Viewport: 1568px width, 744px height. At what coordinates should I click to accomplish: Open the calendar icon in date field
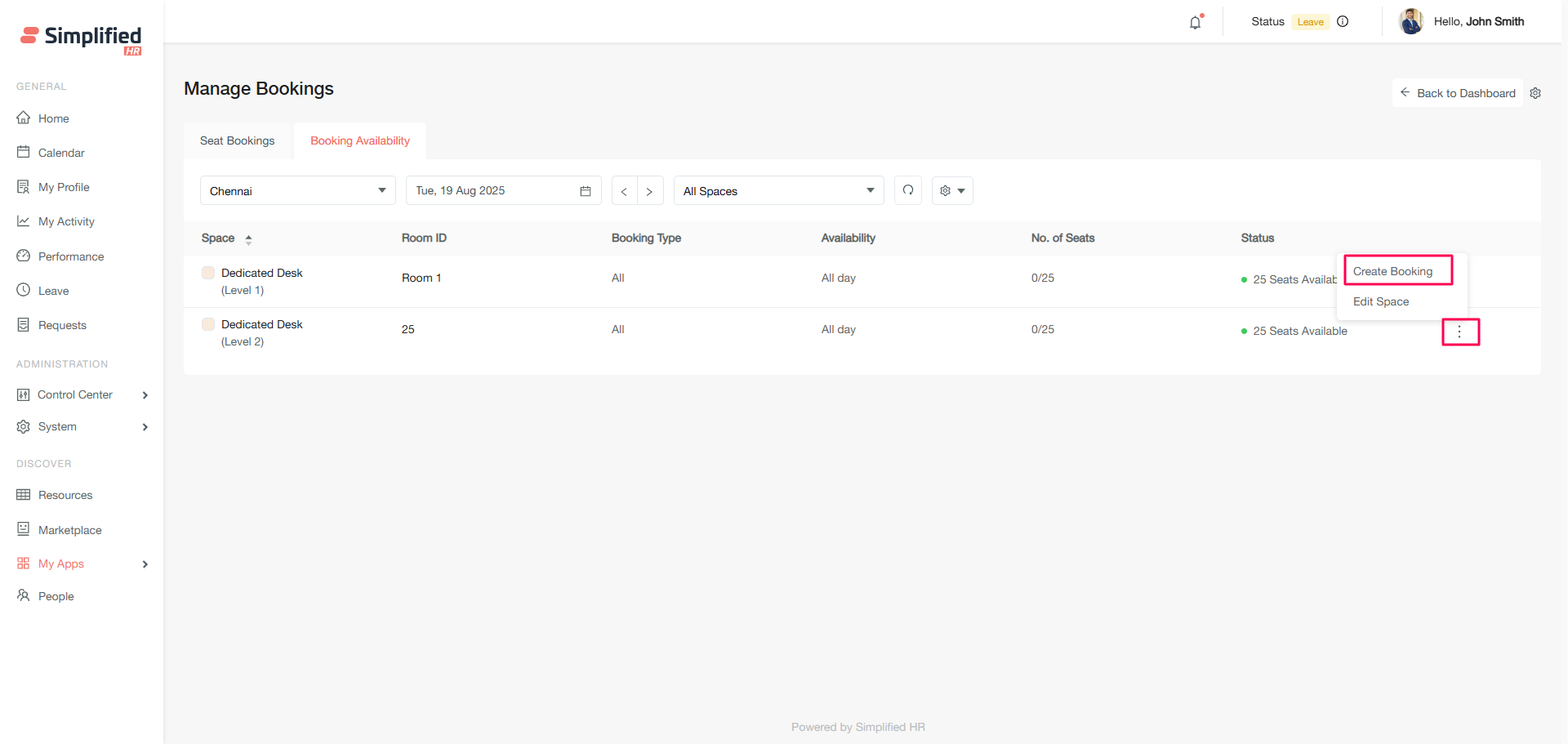pyautogui.click(x=586, y=191)
